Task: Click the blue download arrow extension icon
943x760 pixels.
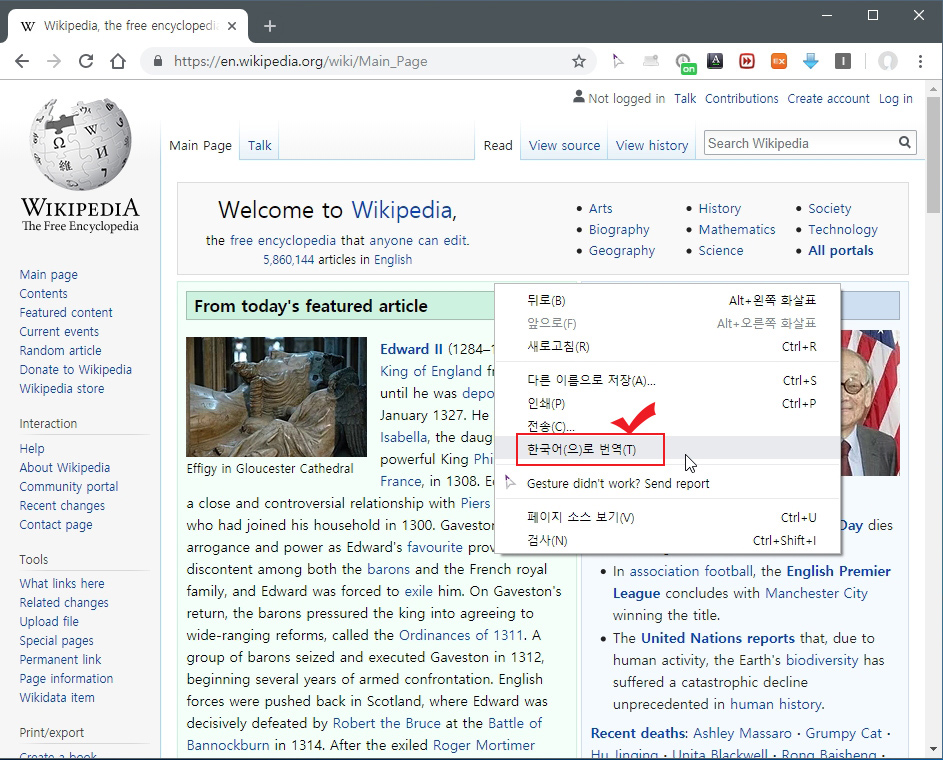Action: click(x=811, y=61)
